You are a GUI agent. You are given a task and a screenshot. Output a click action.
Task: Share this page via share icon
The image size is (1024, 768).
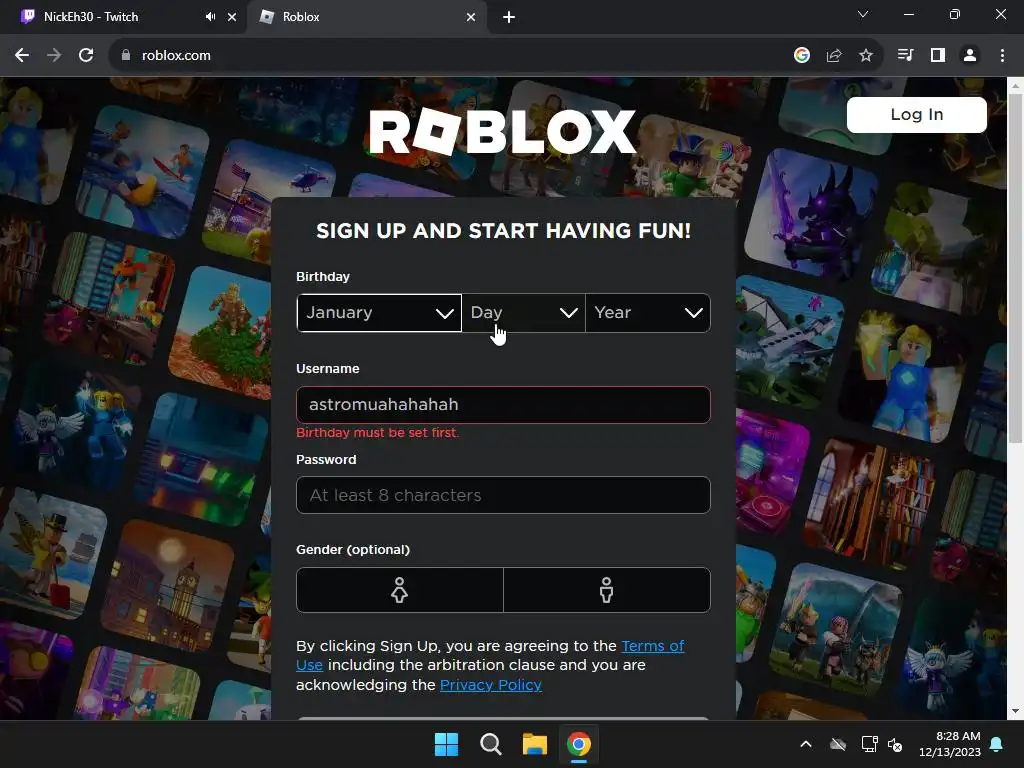(x=833, y=56)
